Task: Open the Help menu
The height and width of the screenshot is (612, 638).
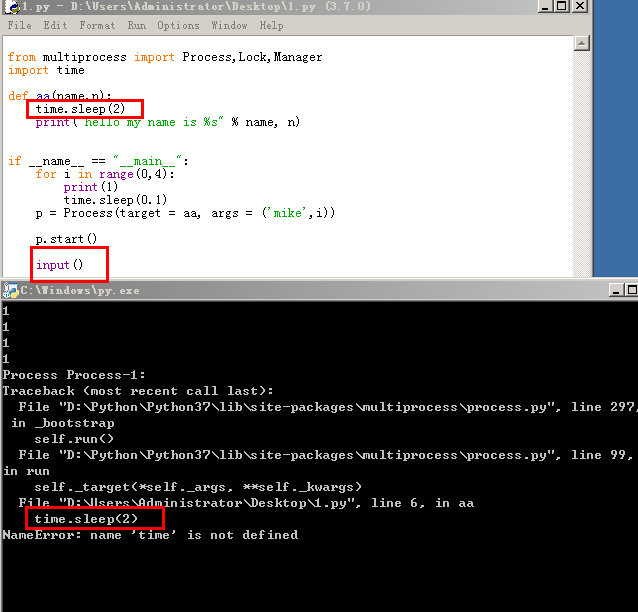Action: tap(271, 25)
